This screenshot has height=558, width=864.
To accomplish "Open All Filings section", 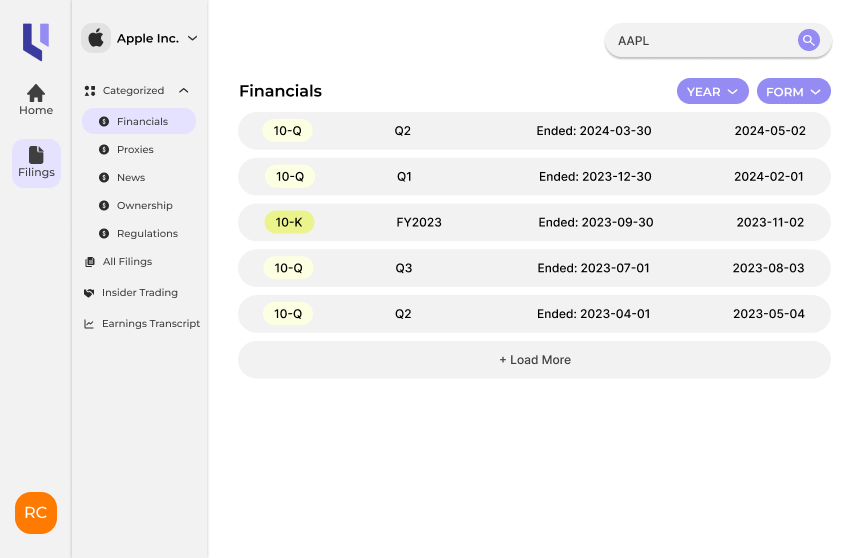I will [127, 262].
